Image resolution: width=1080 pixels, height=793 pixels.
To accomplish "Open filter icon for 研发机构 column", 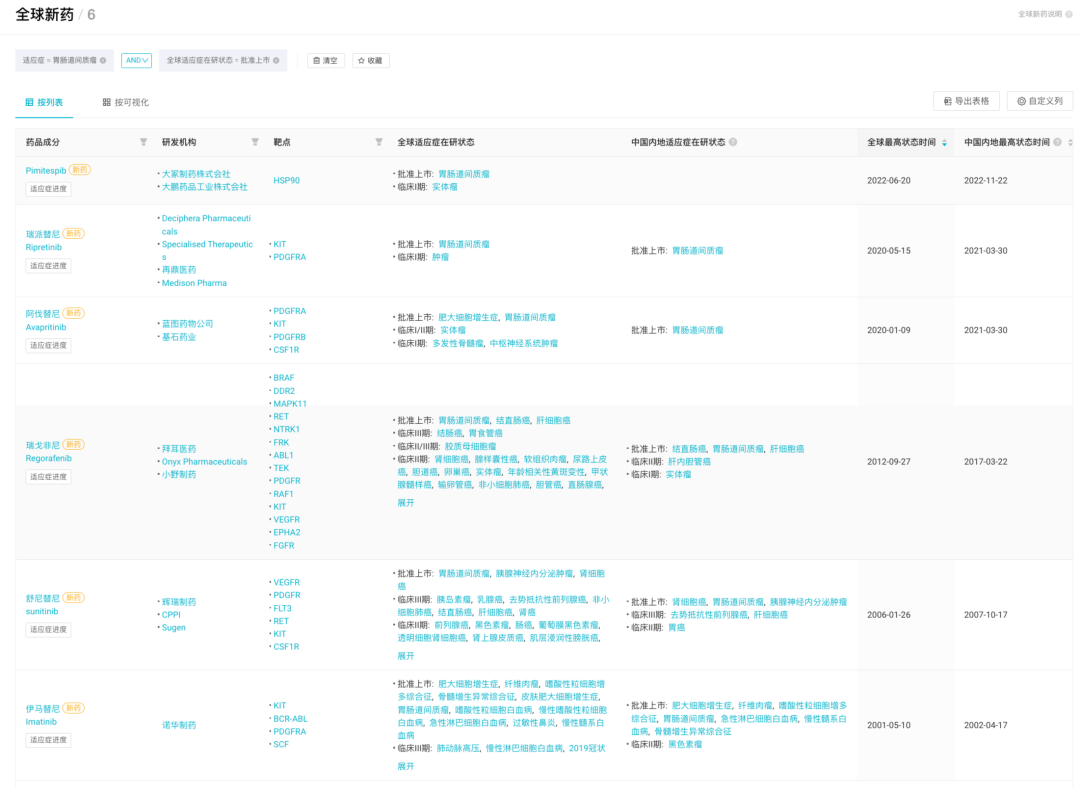I will click(255, 142).
